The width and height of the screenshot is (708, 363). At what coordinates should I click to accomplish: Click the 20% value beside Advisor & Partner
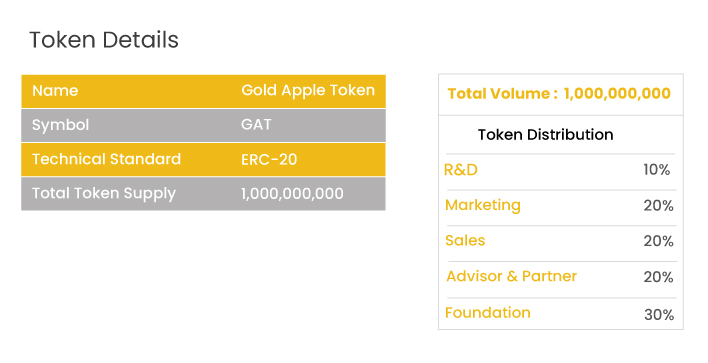(x=658, y=277)
